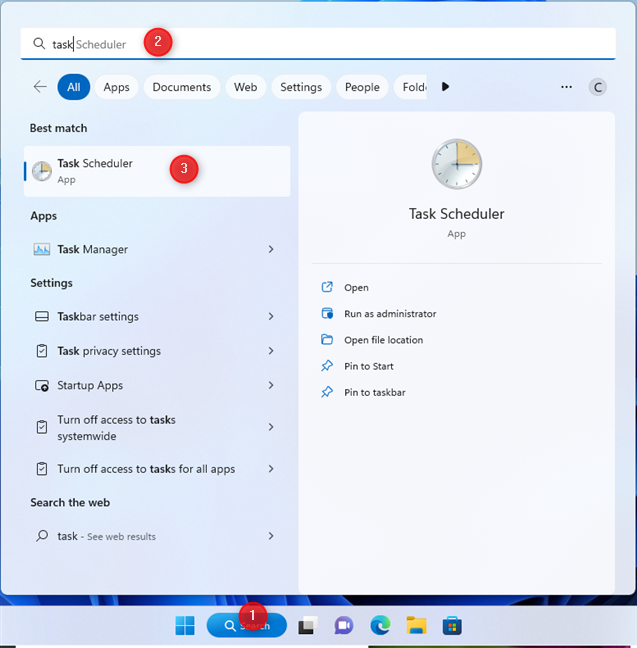Click the back arrow in search panel
The height and width of the screenshot is (648, 637).
[x=40, y=87]
